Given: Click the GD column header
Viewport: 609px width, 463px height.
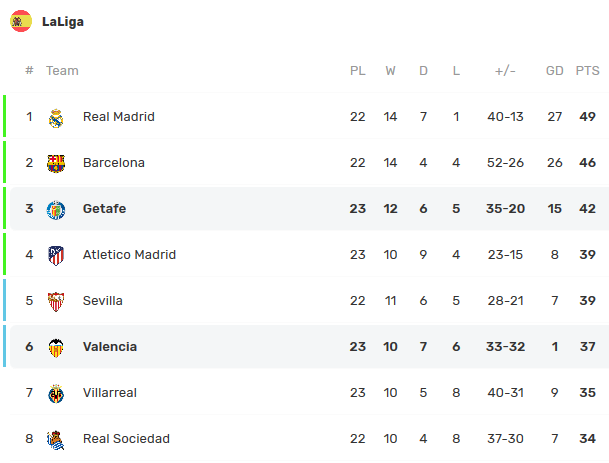Looking at the screenshot, I should pos(554,71).
